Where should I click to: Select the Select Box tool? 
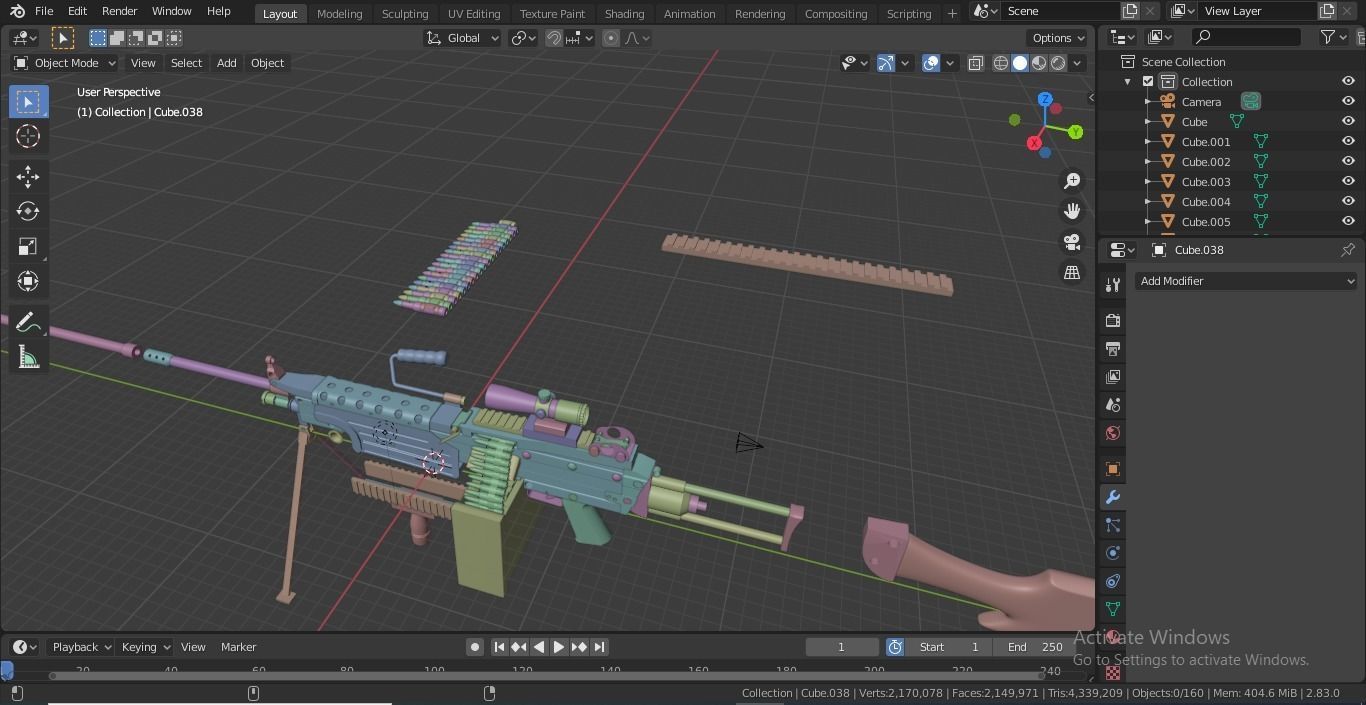tap(28, 102)
